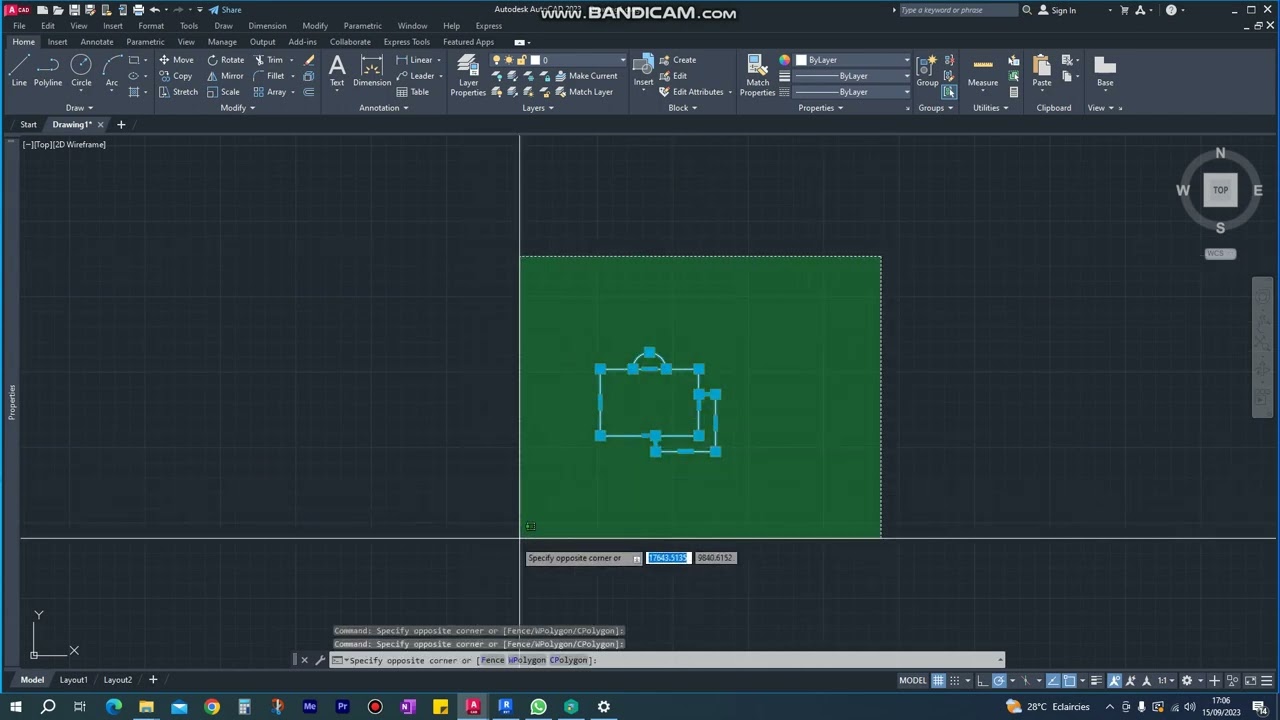Select the Text annotation tool

pos(337,72)
